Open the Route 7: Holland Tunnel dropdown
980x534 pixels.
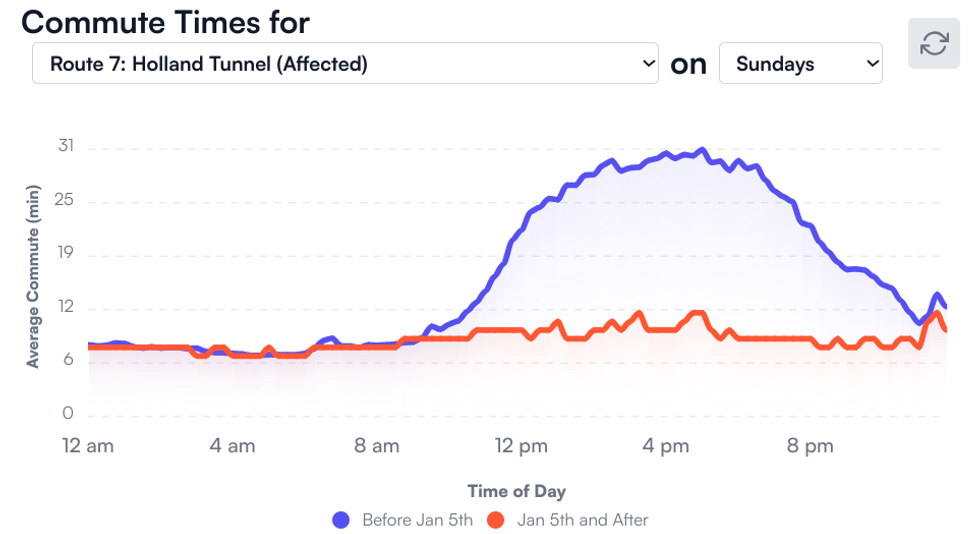(345, 64)
